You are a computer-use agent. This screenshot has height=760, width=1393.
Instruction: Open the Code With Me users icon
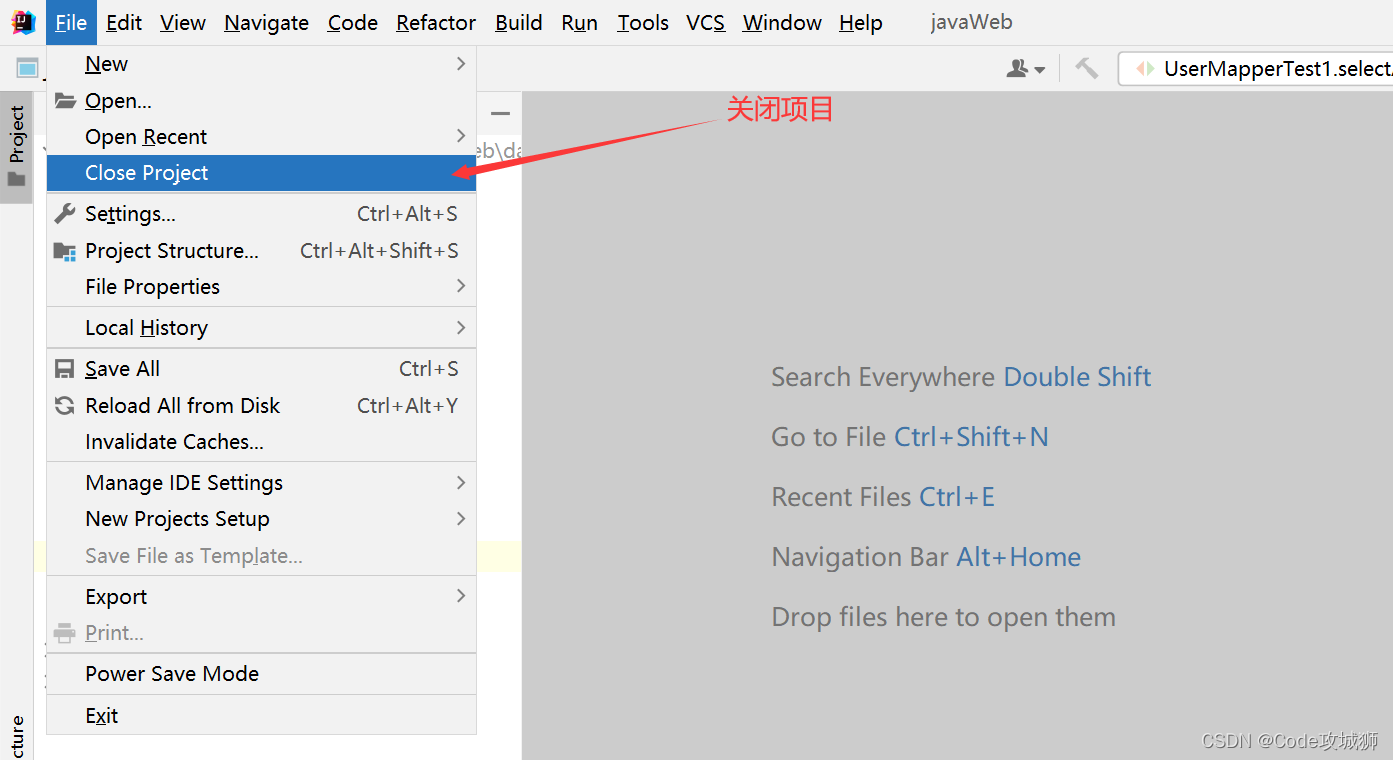click(x=1025, y=68)
